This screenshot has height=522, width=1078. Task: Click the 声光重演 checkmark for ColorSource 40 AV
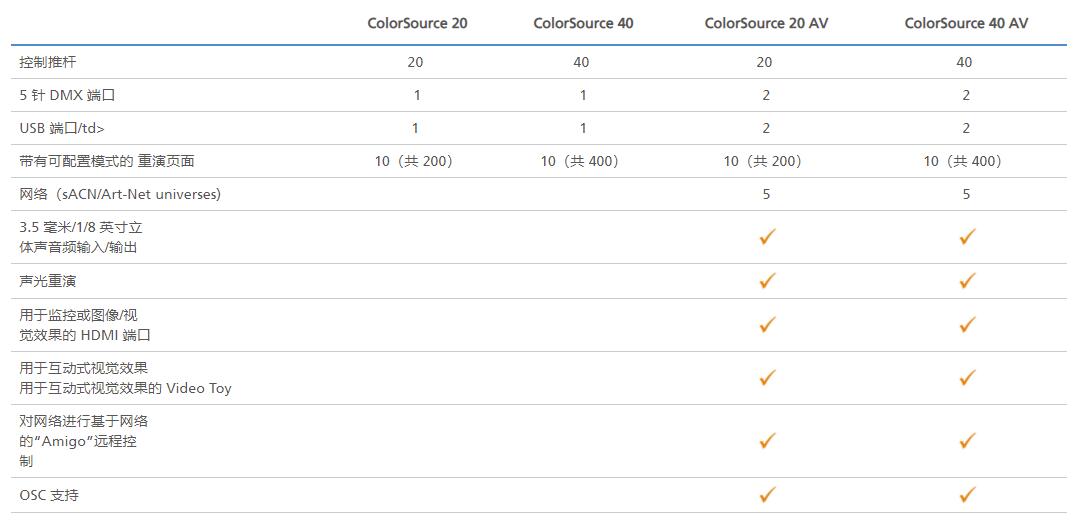(x=967, y=281)
